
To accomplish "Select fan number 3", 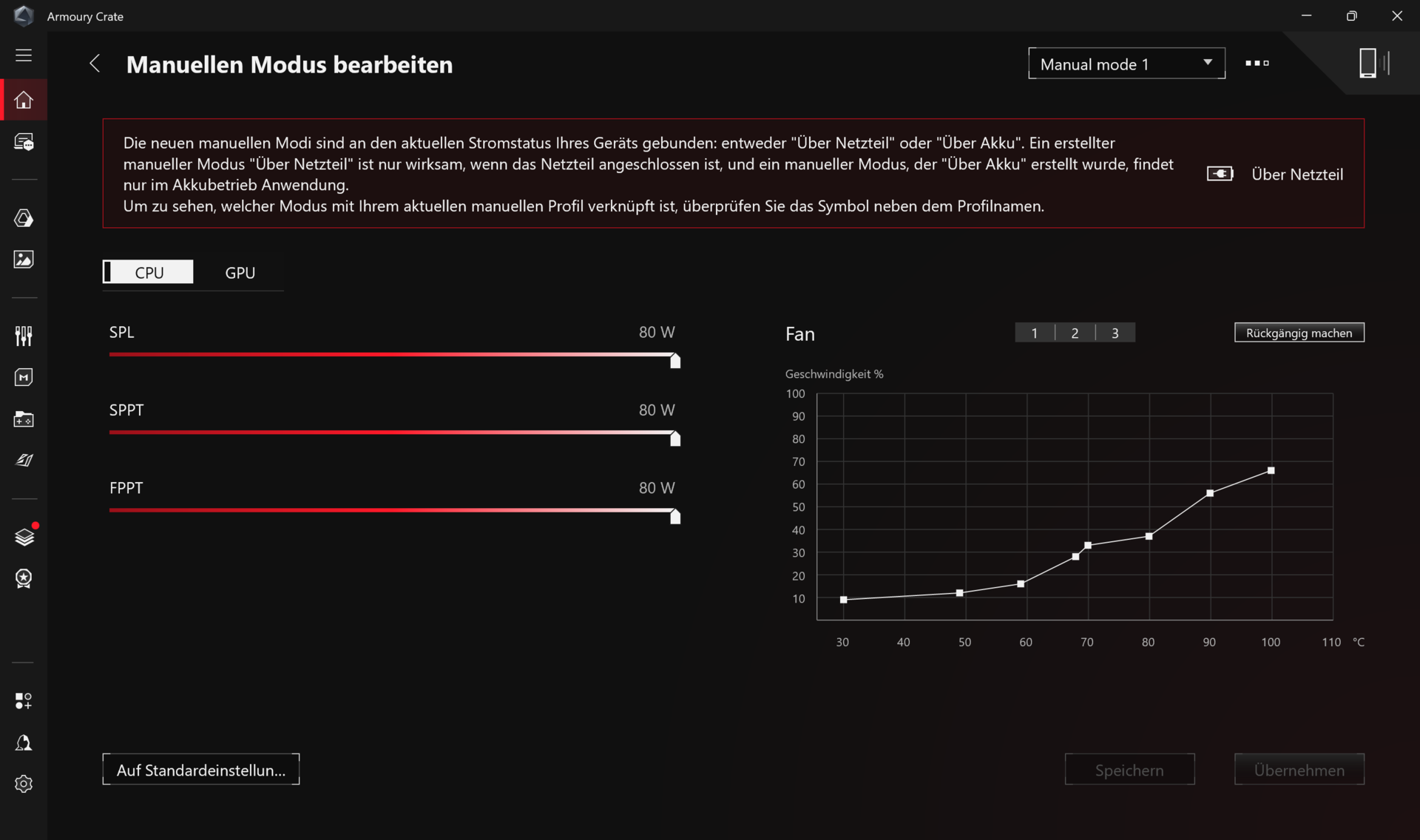I will point(1115,333).
